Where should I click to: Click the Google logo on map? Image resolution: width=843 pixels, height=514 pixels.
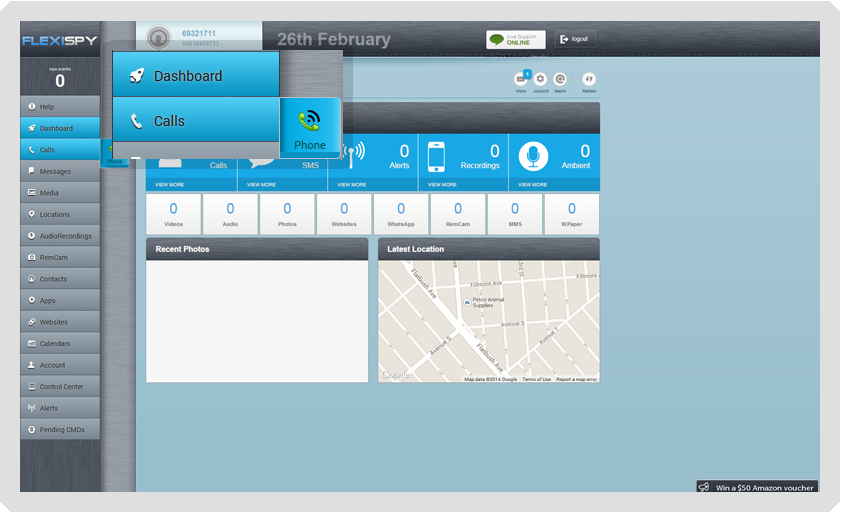tap(396, 375)
